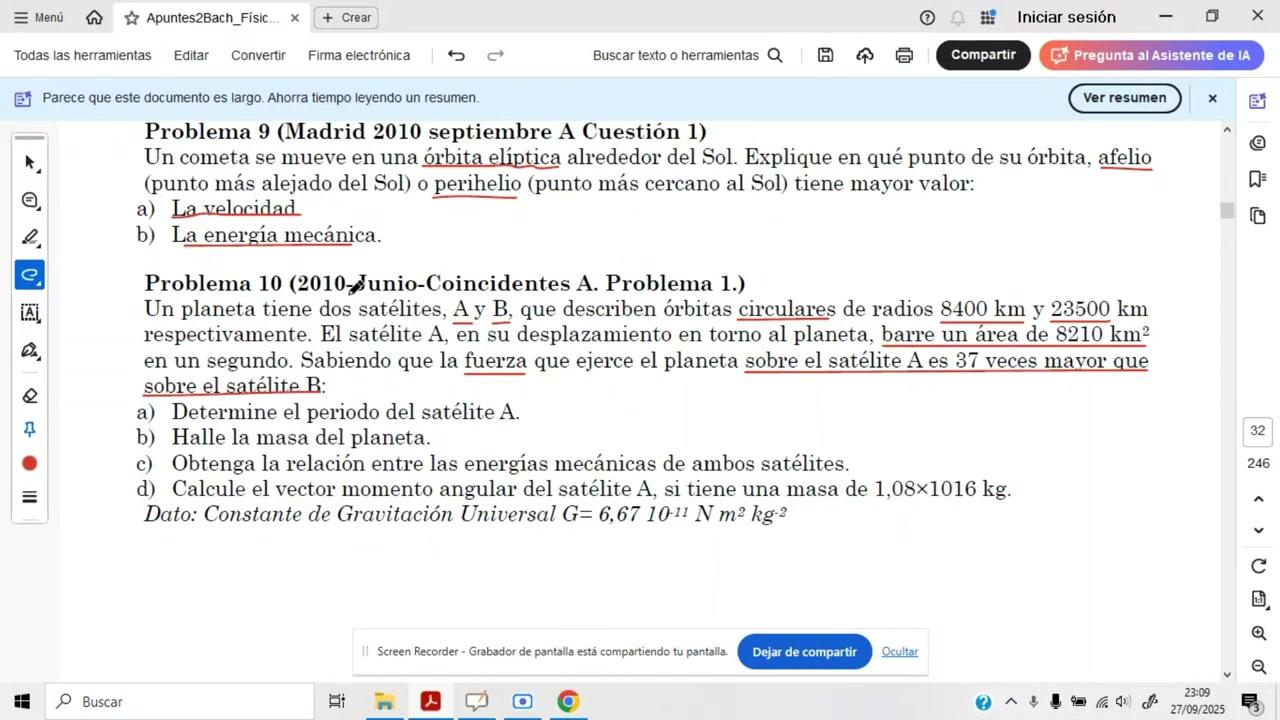This screenshot has width=1280, height=720.
Task: Select the arrow selection tool
Action: pyautogui.click(x=30, y=163)
